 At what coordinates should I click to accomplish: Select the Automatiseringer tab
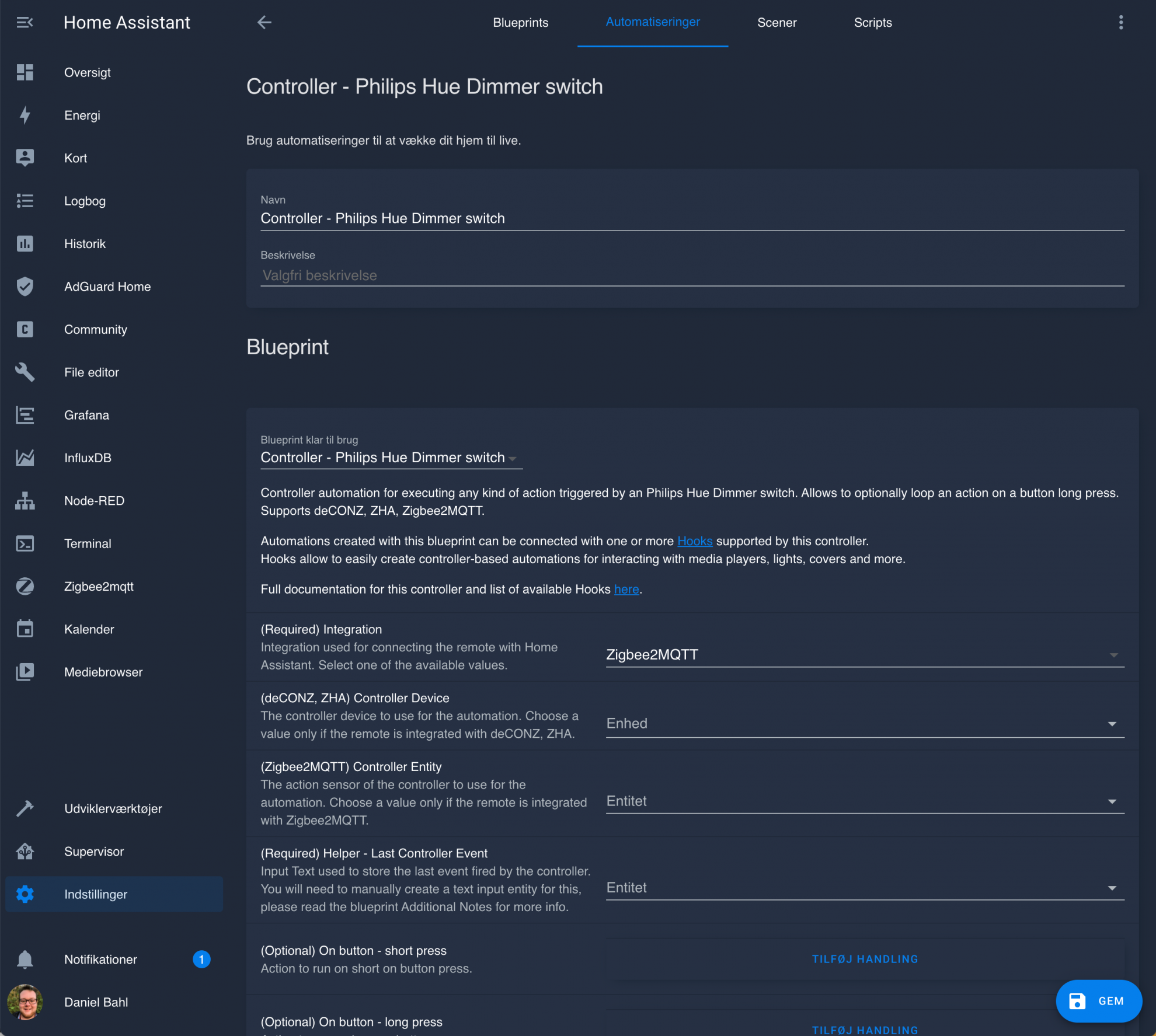[653, 22]
